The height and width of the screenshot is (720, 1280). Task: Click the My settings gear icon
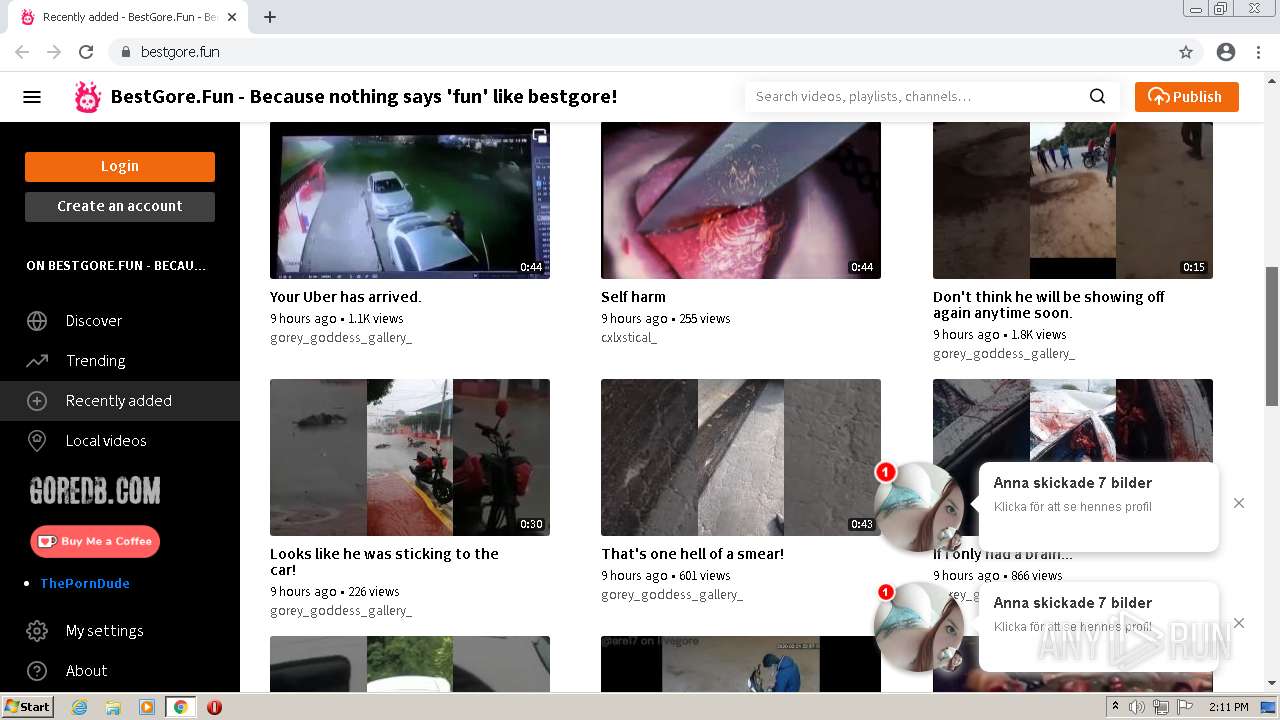click(37, 631)
